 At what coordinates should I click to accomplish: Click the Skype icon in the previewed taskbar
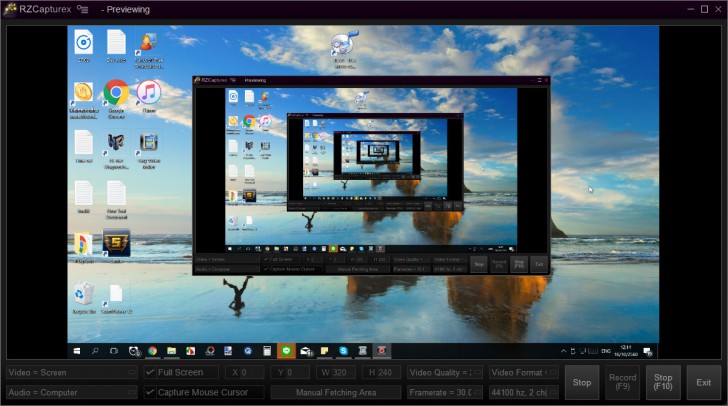click(344, 351)
